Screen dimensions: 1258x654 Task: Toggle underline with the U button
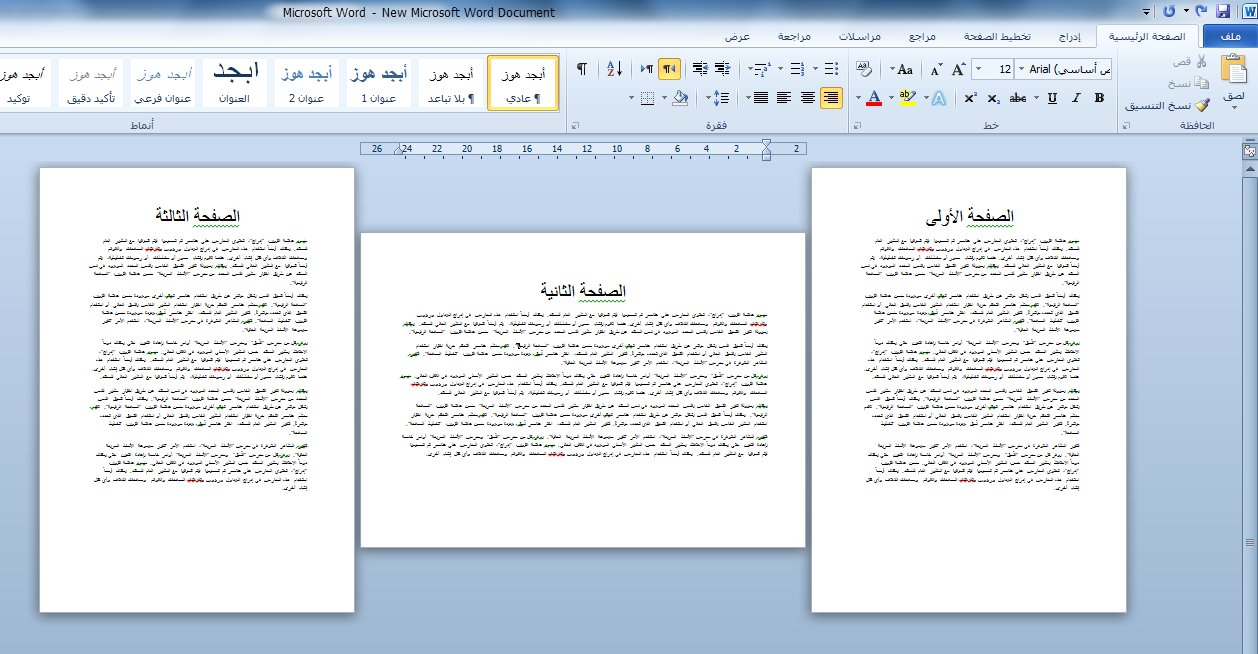1052,98
